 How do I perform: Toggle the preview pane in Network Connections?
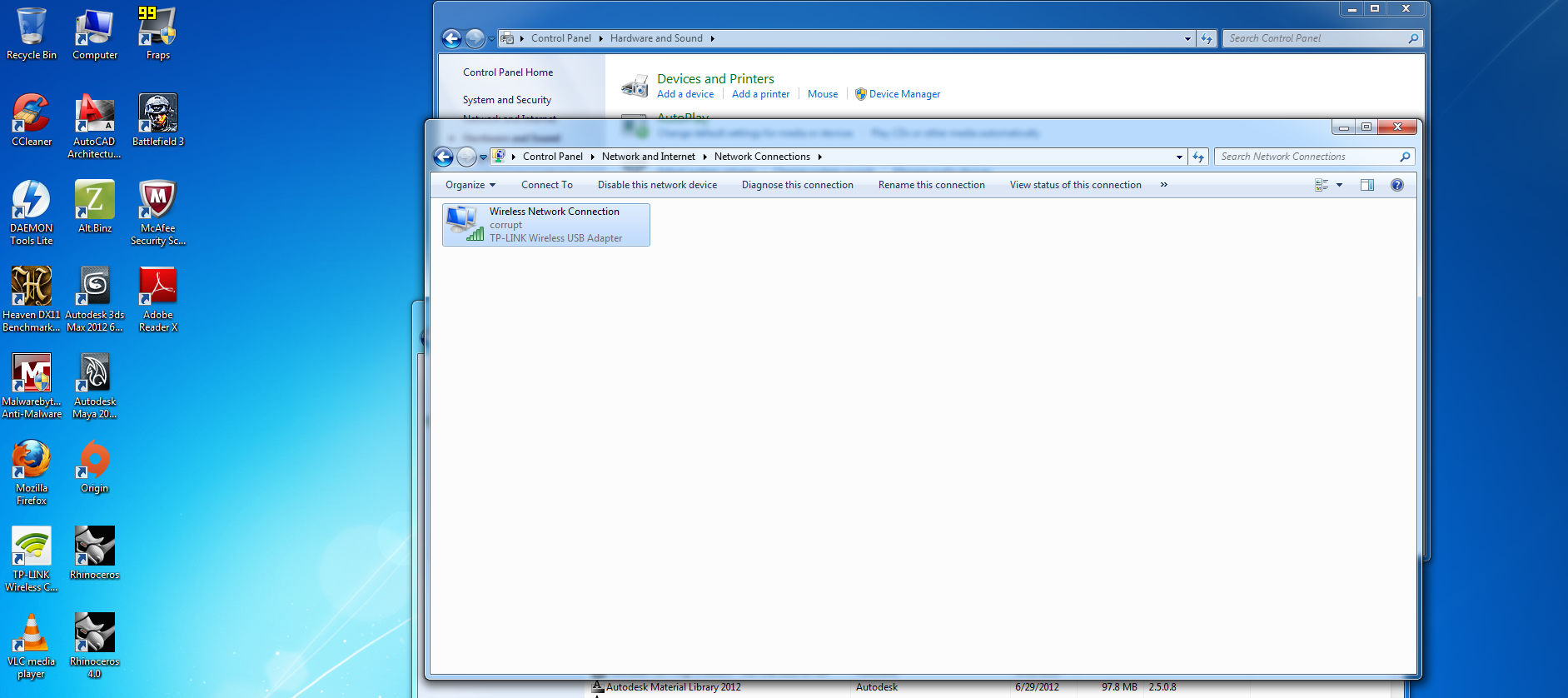1367,185
